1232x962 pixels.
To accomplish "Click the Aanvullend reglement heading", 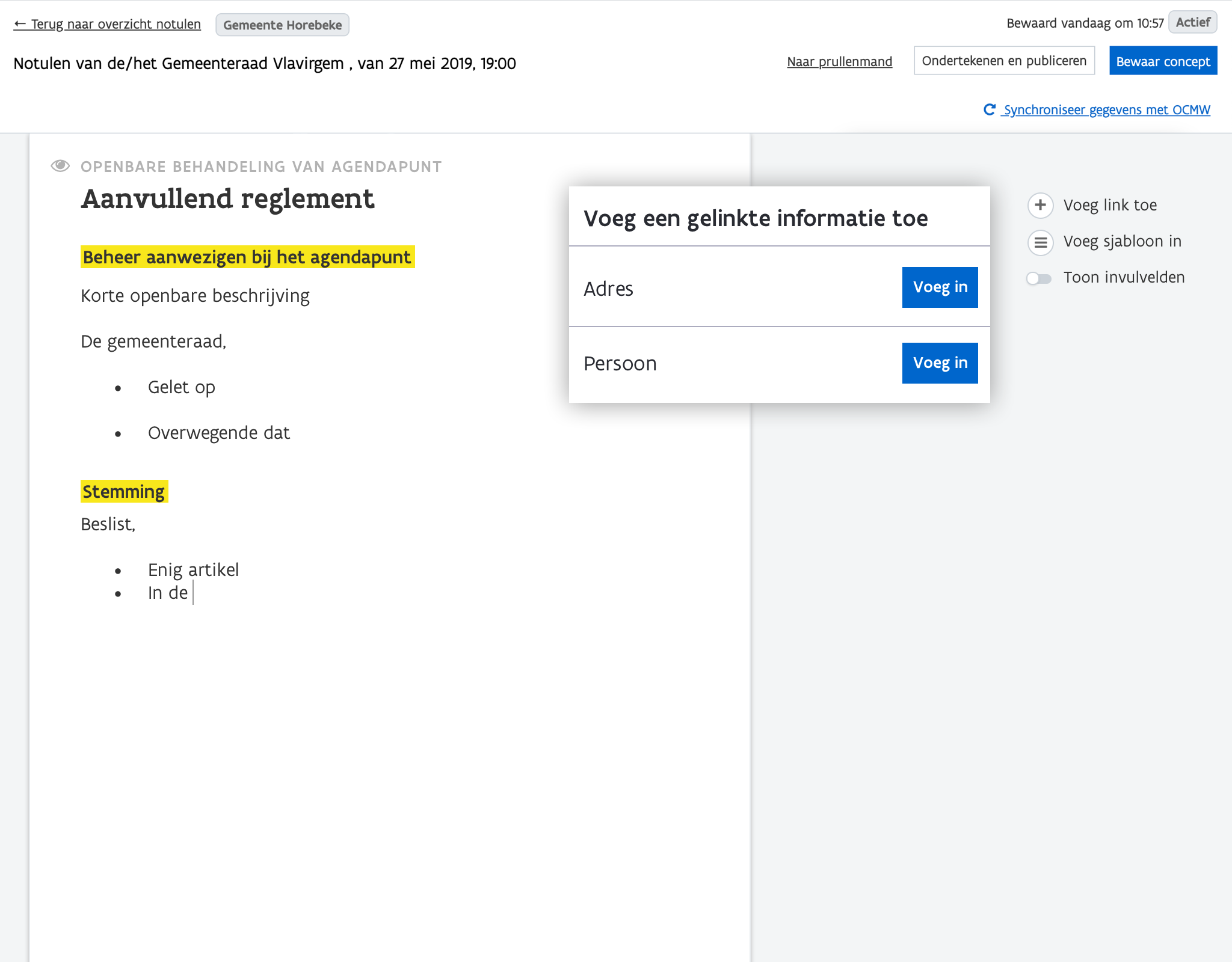I will (x=227, y=199).
